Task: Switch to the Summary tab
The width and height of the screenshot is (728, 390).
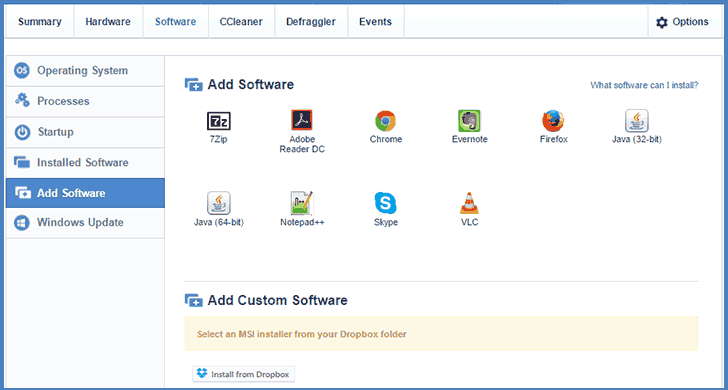Action: tap(39, 22)
